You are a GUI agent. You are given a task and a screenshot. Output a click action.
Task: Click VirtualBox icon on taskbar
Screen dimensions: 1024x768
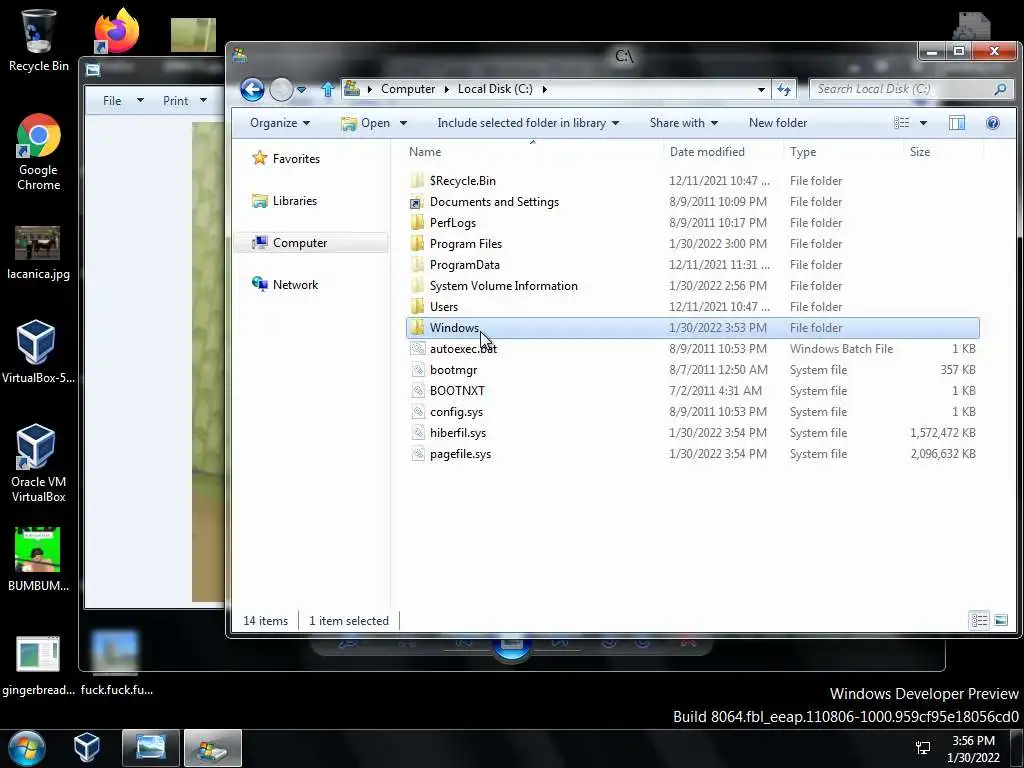(87, 748)
